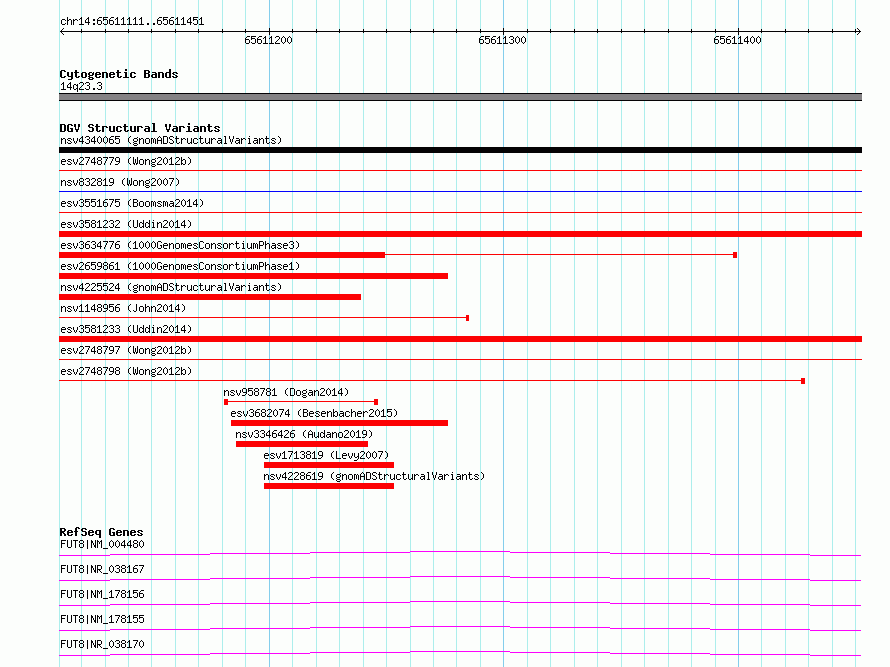Open variant nsv4340065 (gnomADStructuralVariants) label
Image resolution: width=890 pixels, height=667 pixels.
click(171, 140)
